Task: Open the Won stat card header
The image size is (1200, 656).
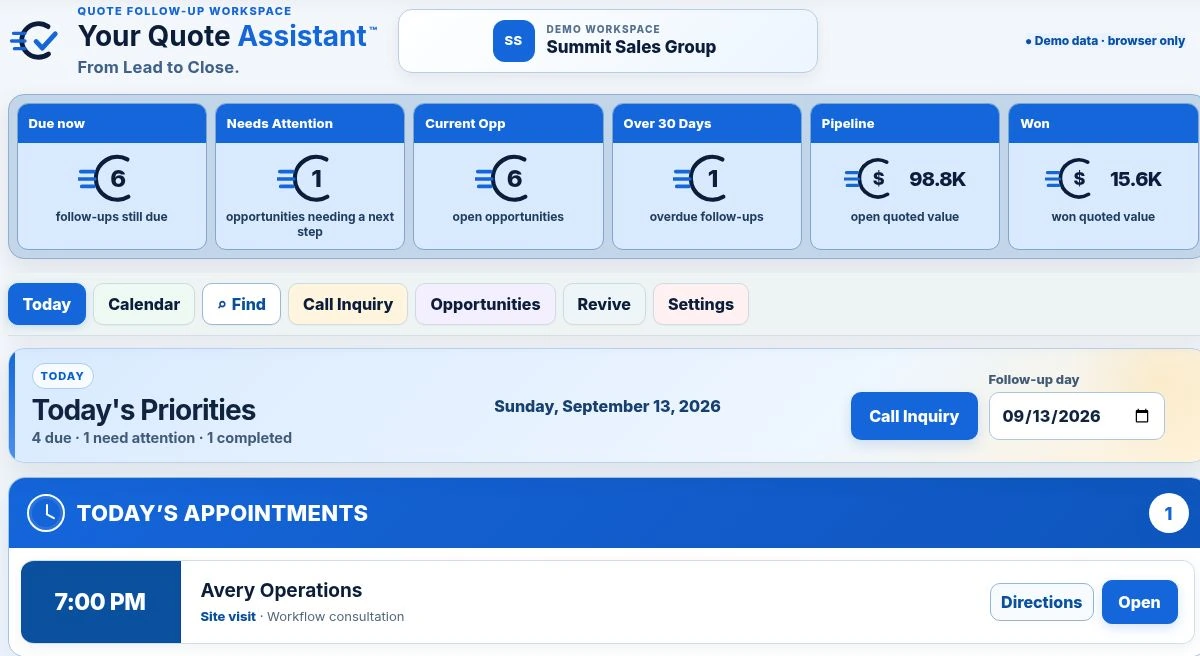Action: click(x=1103, y=124)
